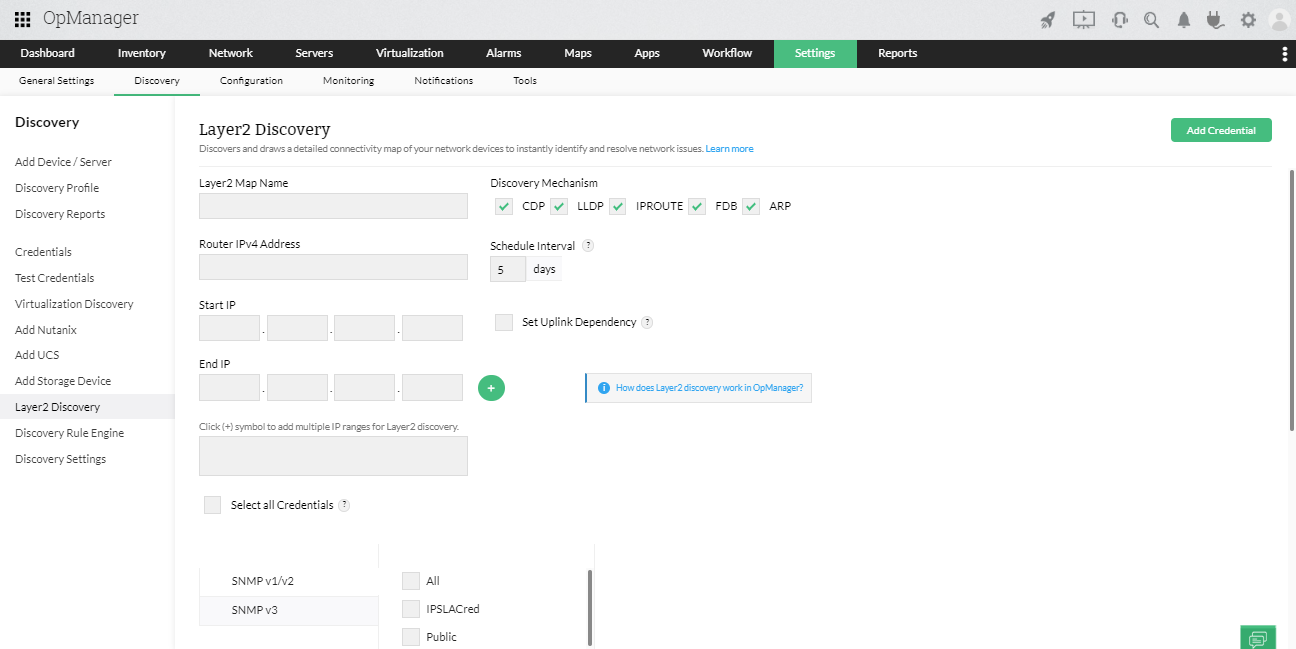Click the Schedule Interval days field
1296x649 pixels.
pos(508,269)
